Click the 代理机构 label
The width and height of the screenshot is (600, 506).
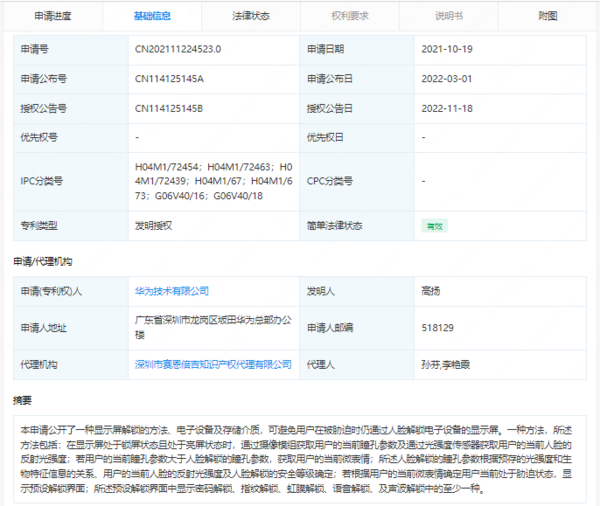(x=39, y=364)
